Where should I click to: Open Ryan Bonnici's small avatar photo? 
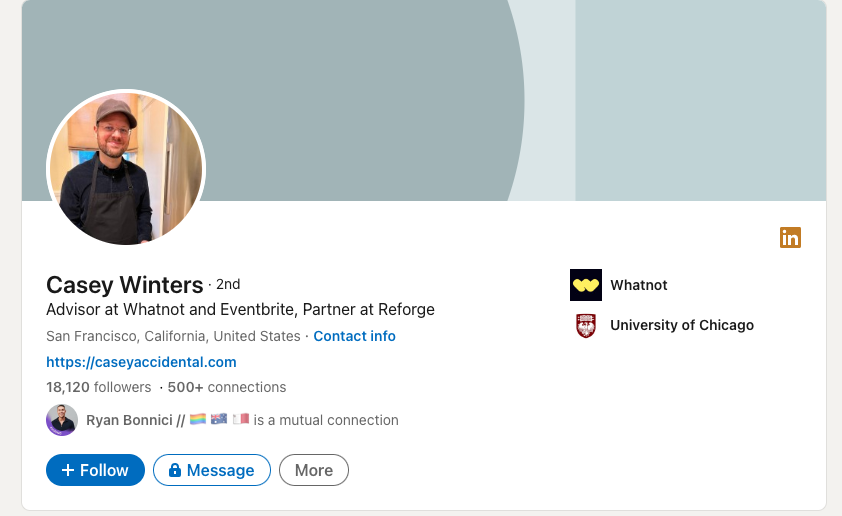point(62,420)
